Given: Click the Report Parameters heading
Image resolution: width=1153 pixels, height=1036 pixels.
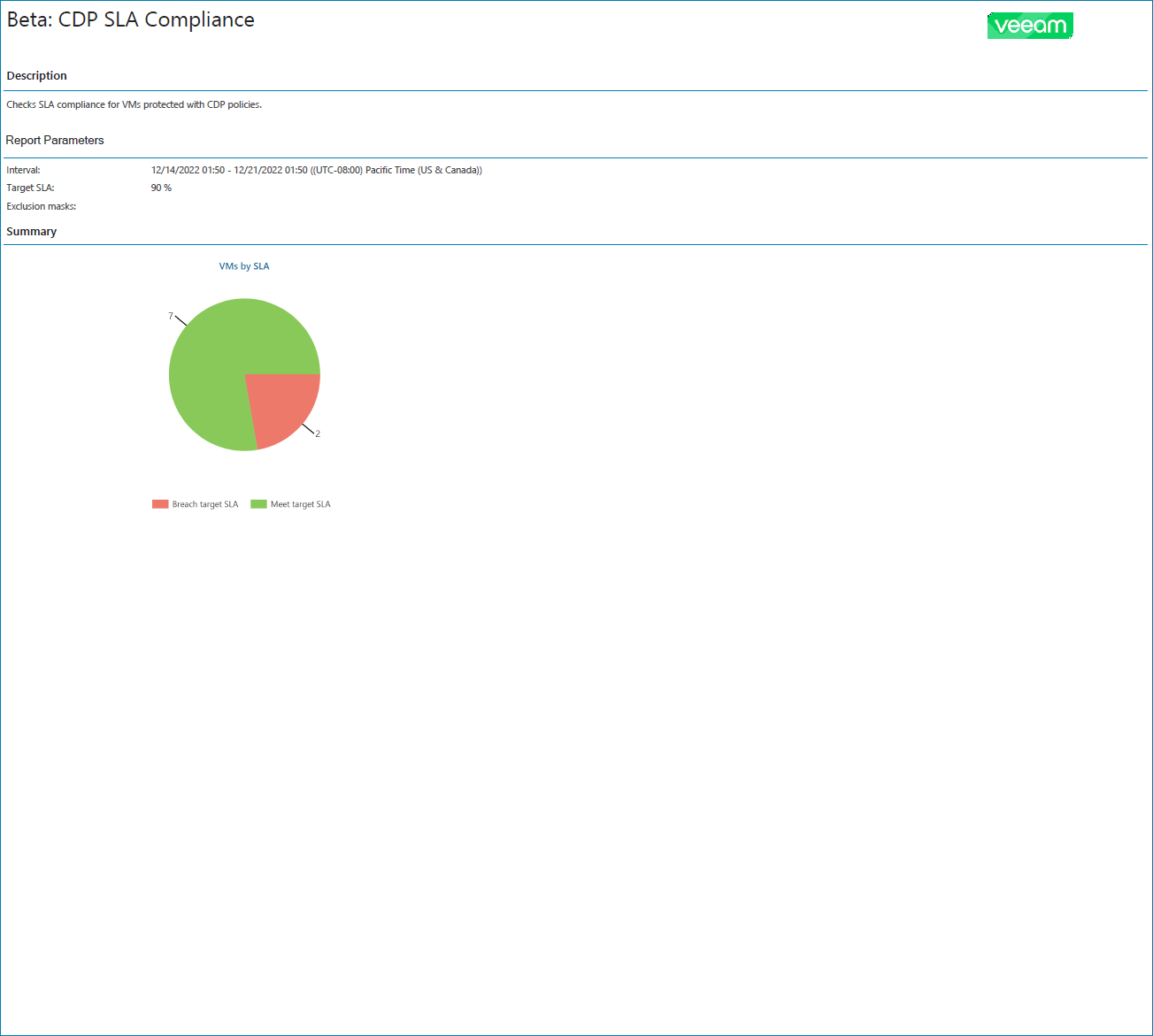Looking at the screenshot, I should 55,141.
